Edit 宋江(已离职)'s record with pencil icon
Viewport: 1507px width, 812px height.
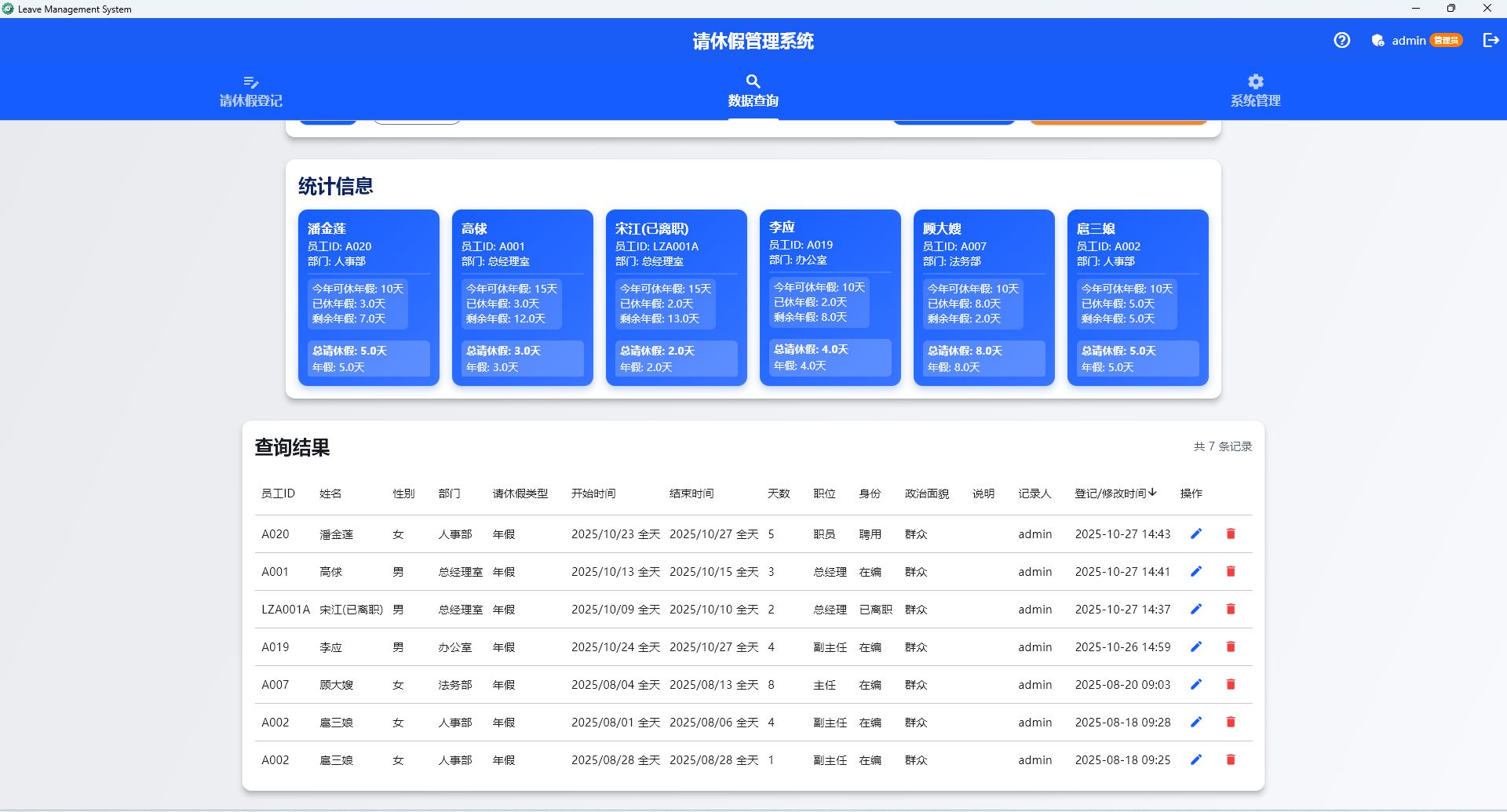(1197, 609)
